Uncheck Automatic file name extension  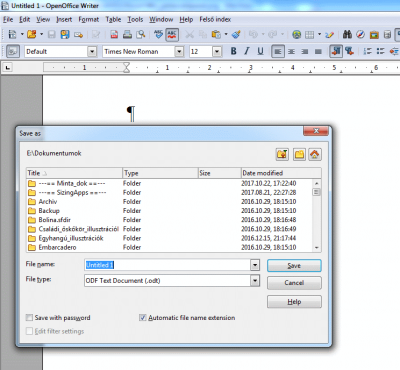[x=142, y=317]
